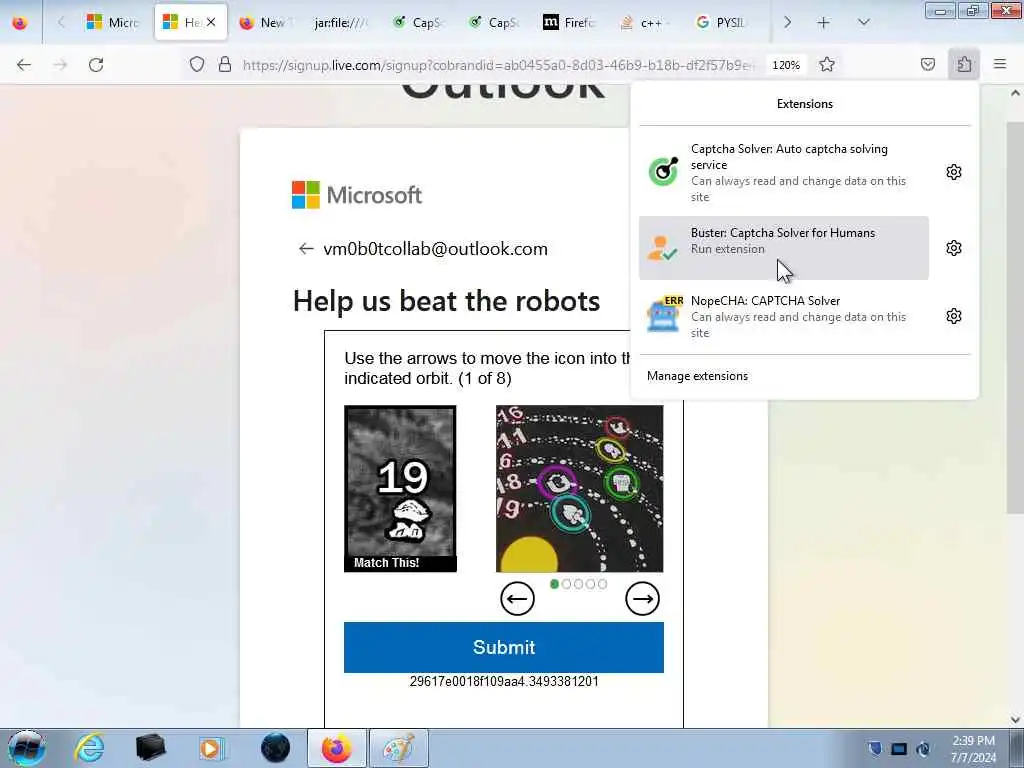Select Captcha Solver: Auto captcha solving service entry

pyautogui.click(x=784, y=172)
